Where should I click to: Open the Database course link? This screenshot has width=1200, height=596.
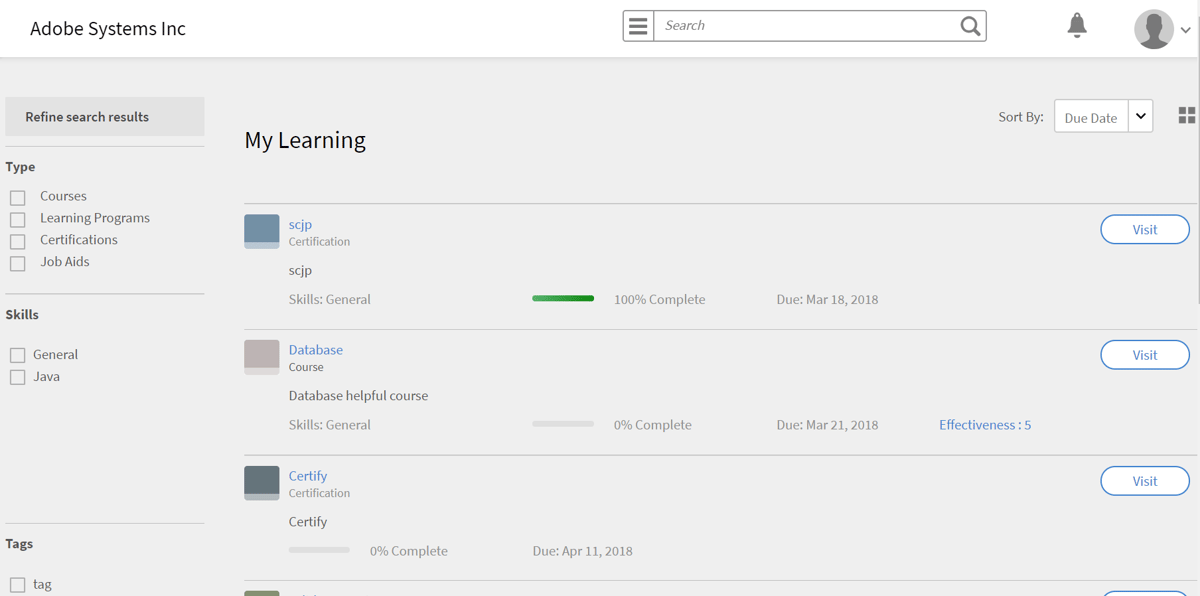pyautogui.click(x=315, y=349)
